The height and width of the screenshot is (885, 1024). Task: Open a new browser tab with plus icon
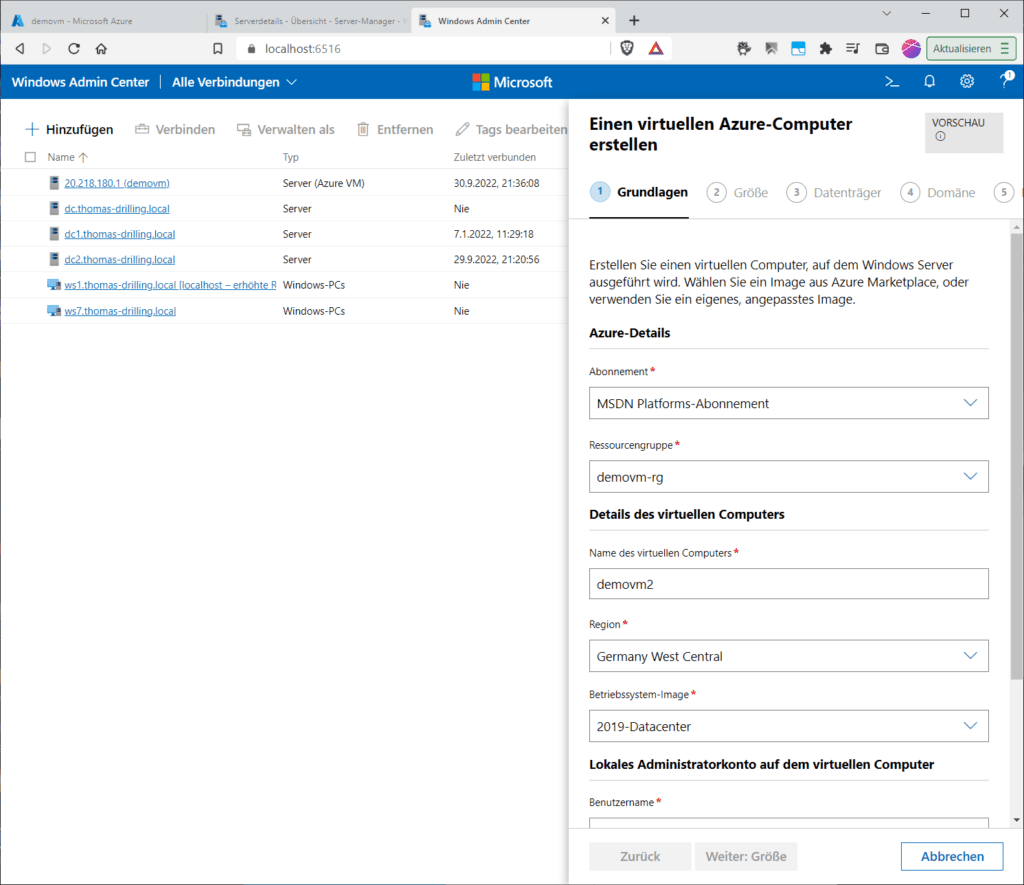[x=634, y=21]
